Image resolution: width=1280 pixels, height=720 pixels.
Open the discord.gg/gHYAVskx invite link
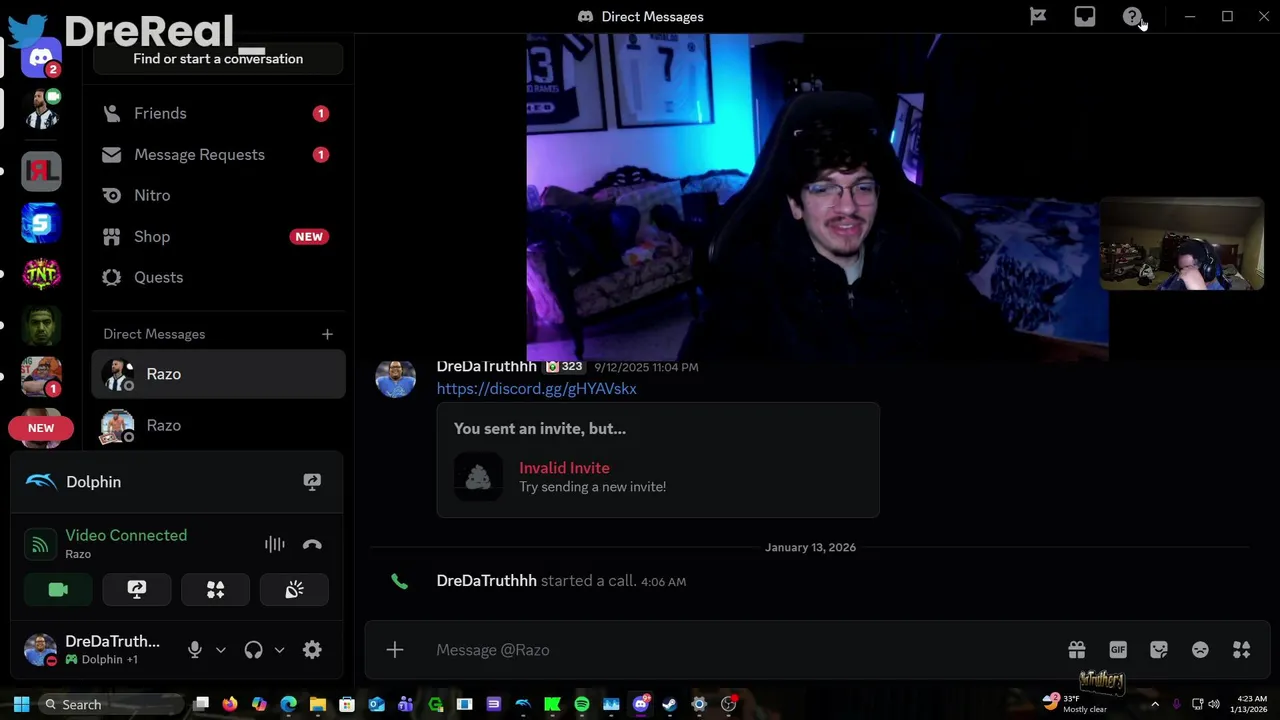[536, 389]
